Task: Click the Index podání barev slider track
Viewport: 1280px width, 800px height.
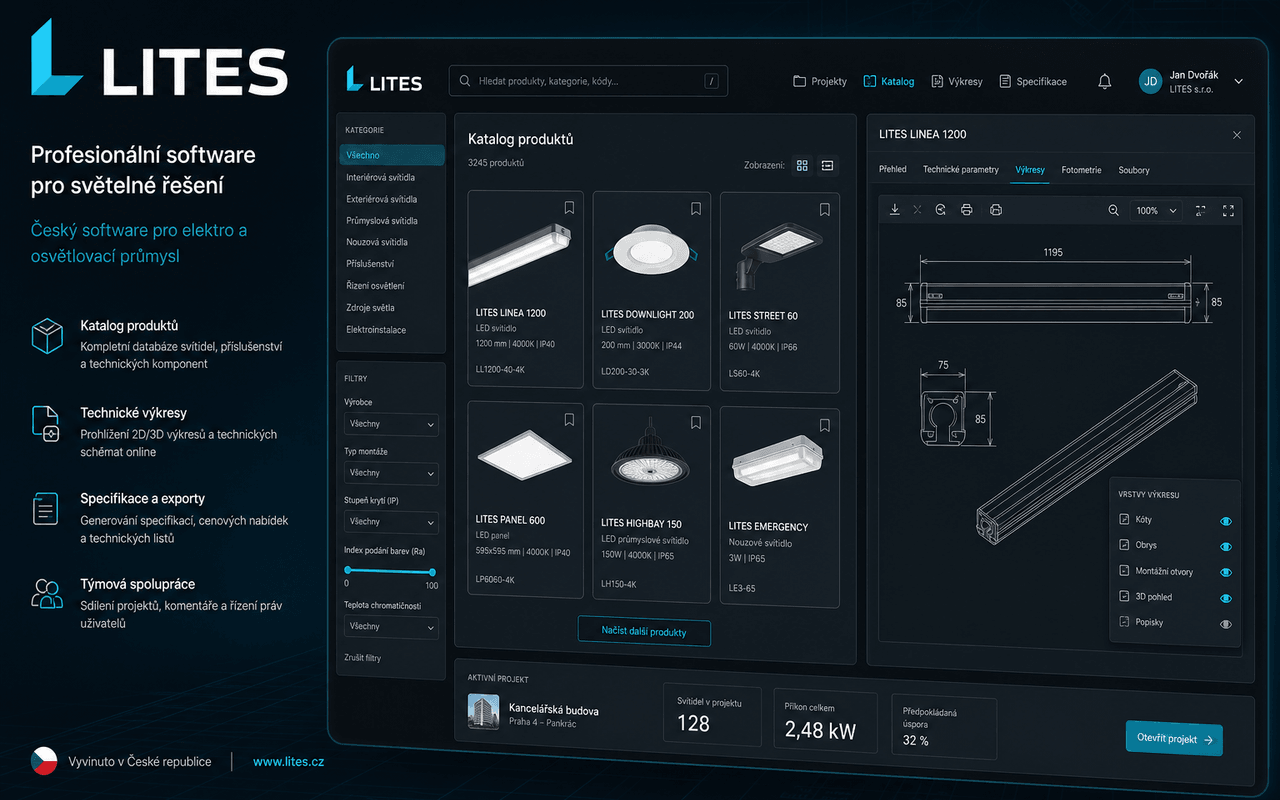Action: point(390,571)
